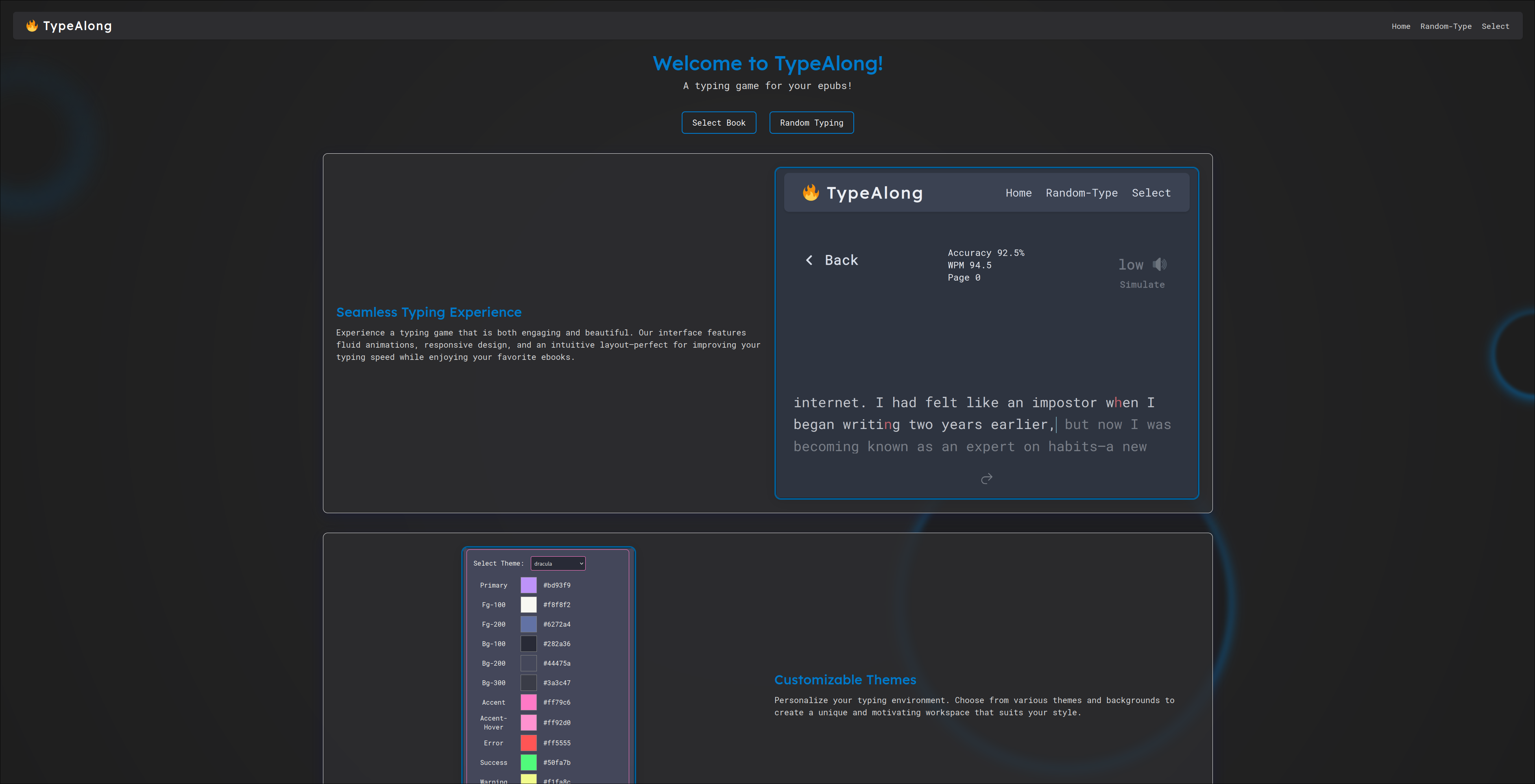The height and width of the screenshot is (784, 1535).
Task: Click the hex value #ff5555
Action: coord(556,743)
